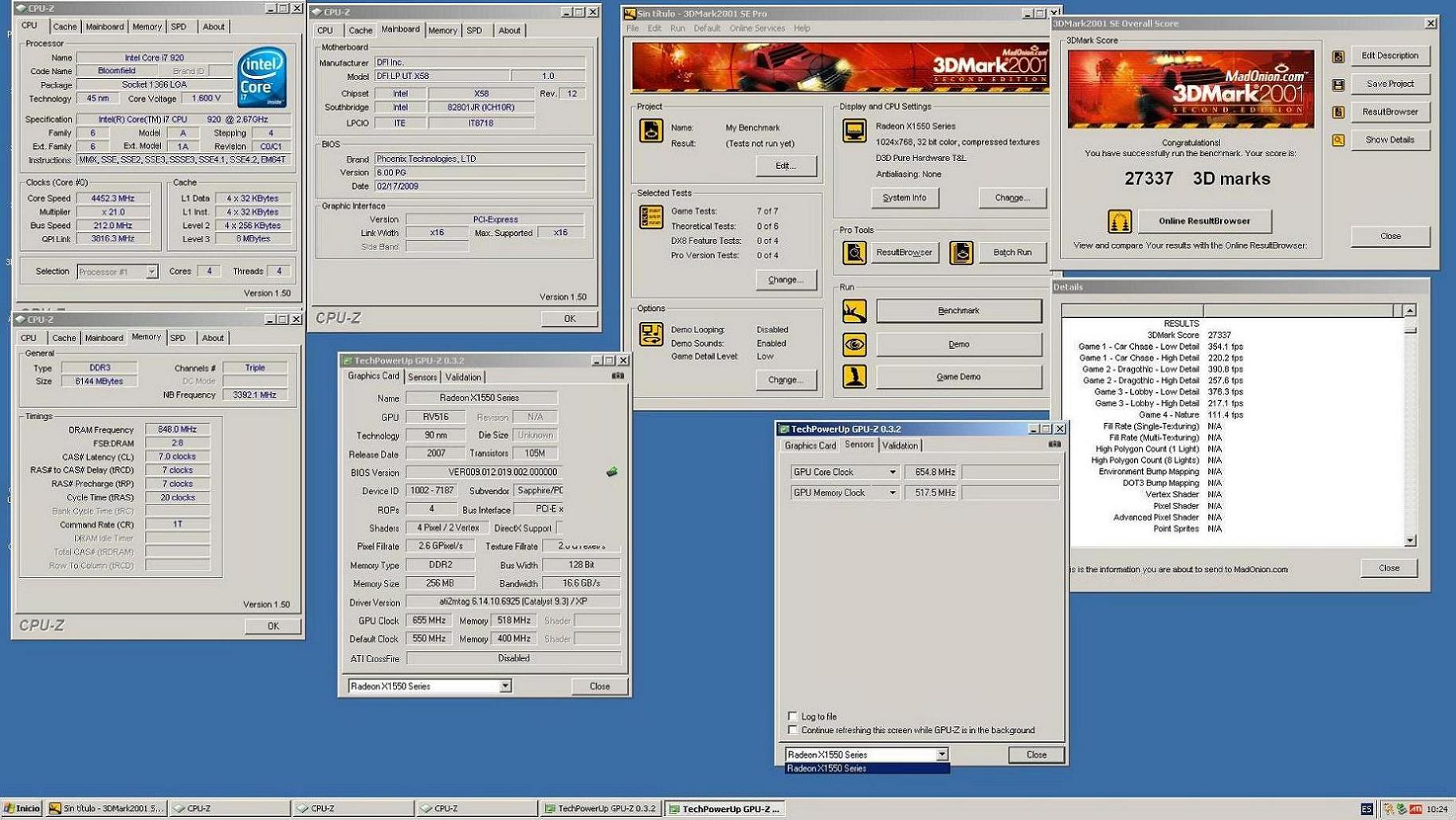Open the Run menu in 3DMark2001
Image resolution: width=1456 pixels, height=820 pixels.
[x=677, y=28]
